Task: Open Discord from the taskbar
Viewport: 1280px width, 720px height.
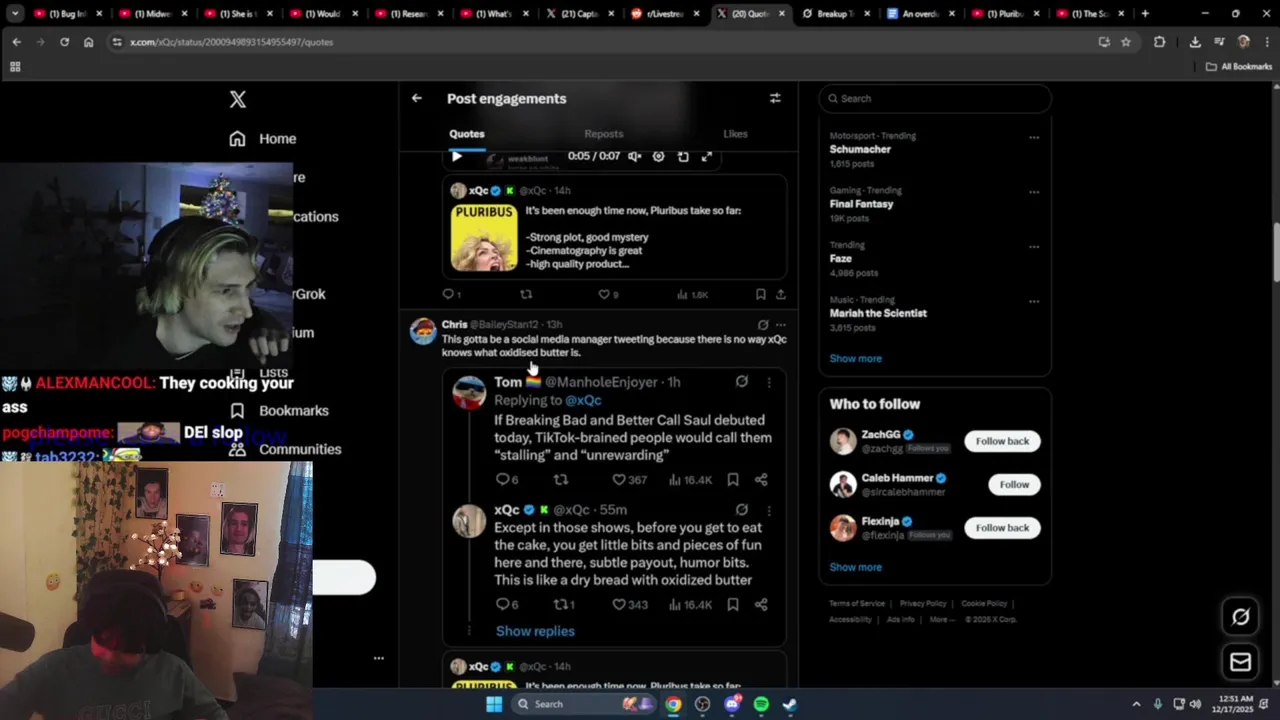Action: click(x=732, y=704)
